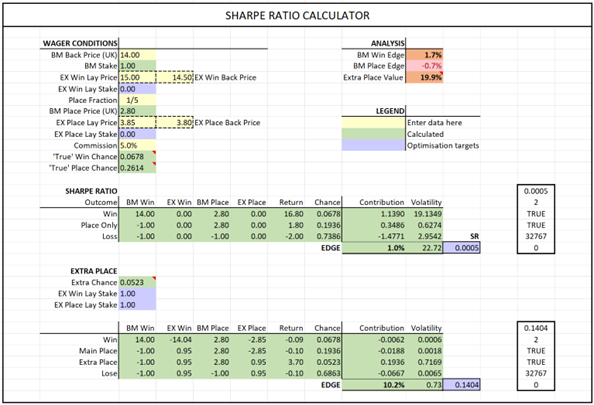The width and height of the screenshot is (594, 405).
Task: Select the Extra Place SR cell 0.1404
Action: pos(461,385)
